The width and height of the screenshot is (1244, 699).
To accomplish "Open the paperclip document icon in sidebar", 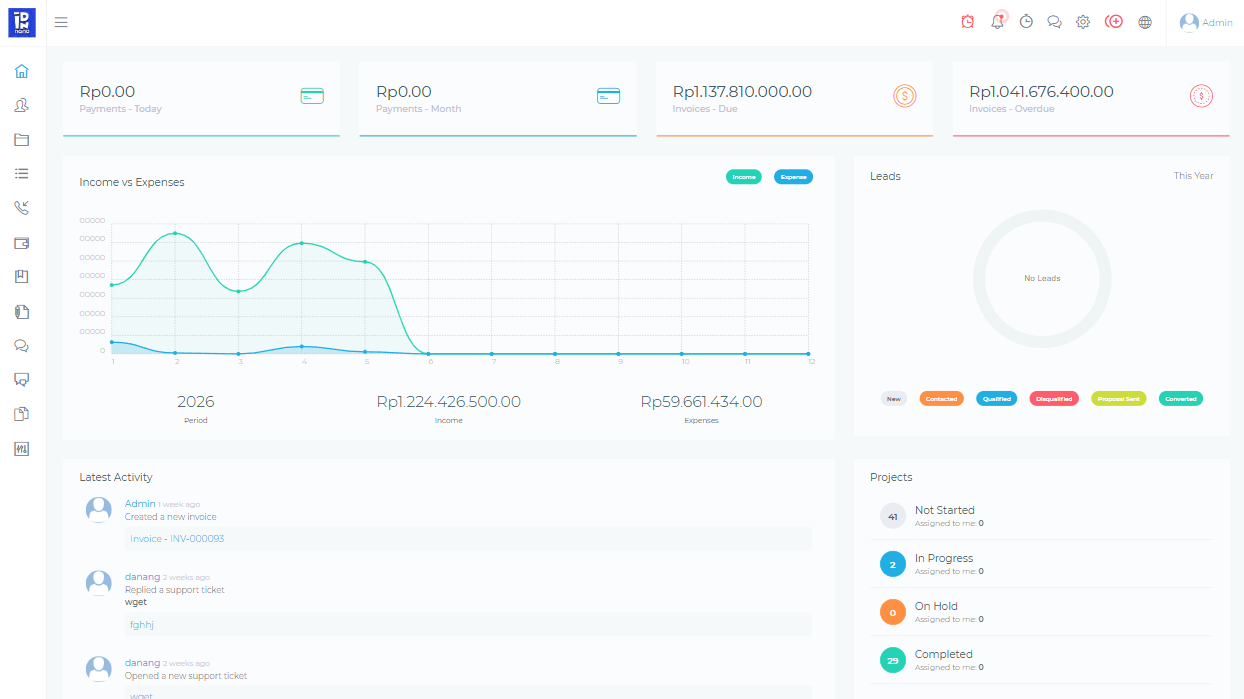I will point(22,312).
